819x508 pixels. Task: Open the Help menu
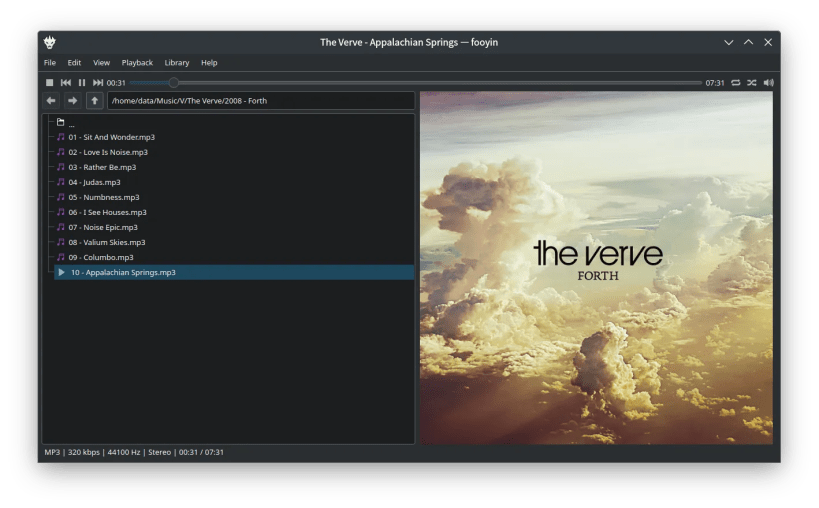(209, 63)
